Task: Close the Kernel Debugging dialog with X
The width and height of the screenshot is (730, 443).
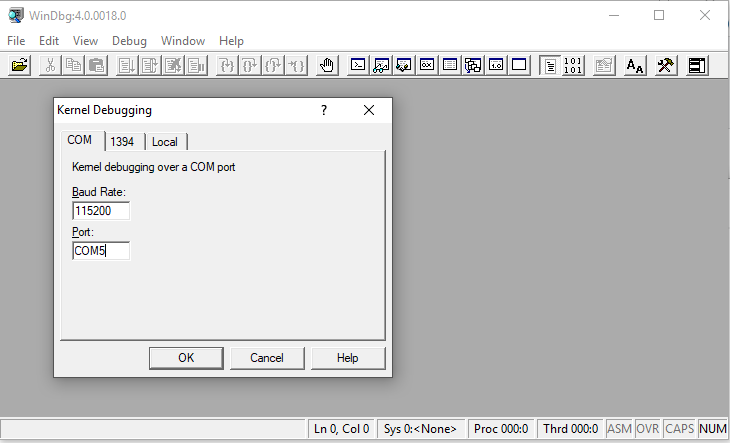Action: click(x=369, y=110)
